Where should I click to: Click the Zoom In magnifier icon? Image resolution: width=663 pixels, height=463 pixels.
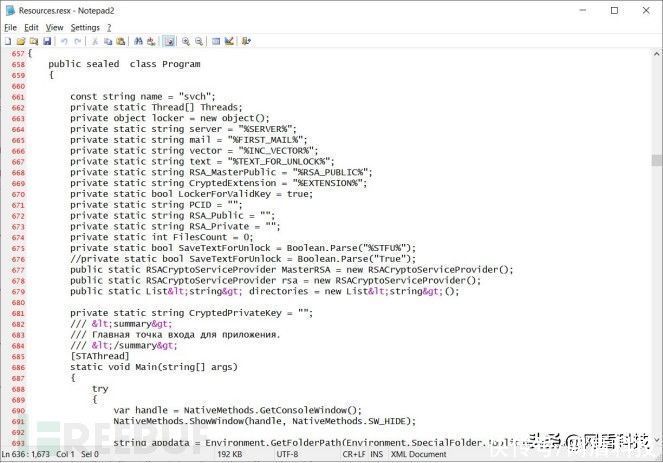click(186, 41)
